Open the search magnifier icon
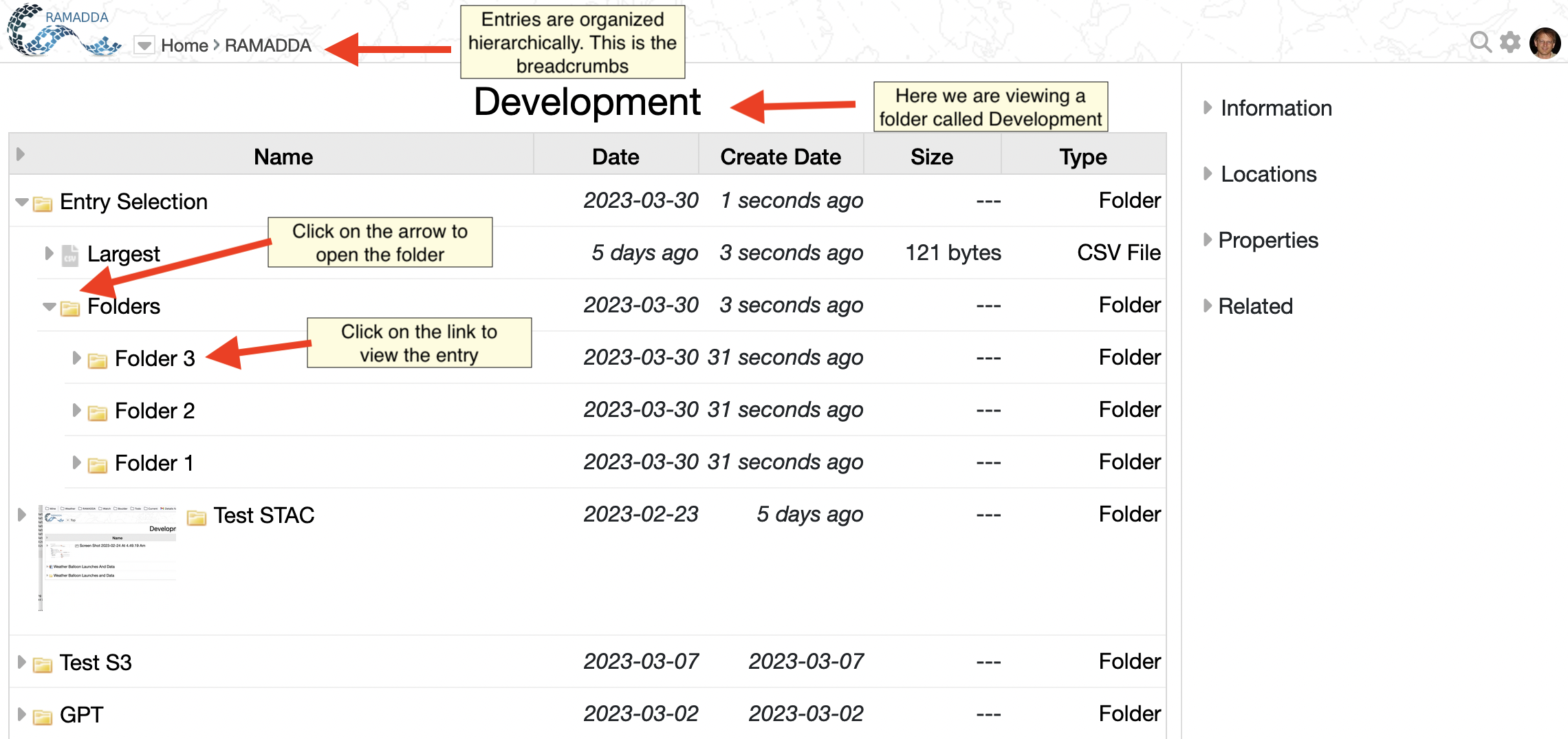The image size is (1568, 739). click(1480, 43)
